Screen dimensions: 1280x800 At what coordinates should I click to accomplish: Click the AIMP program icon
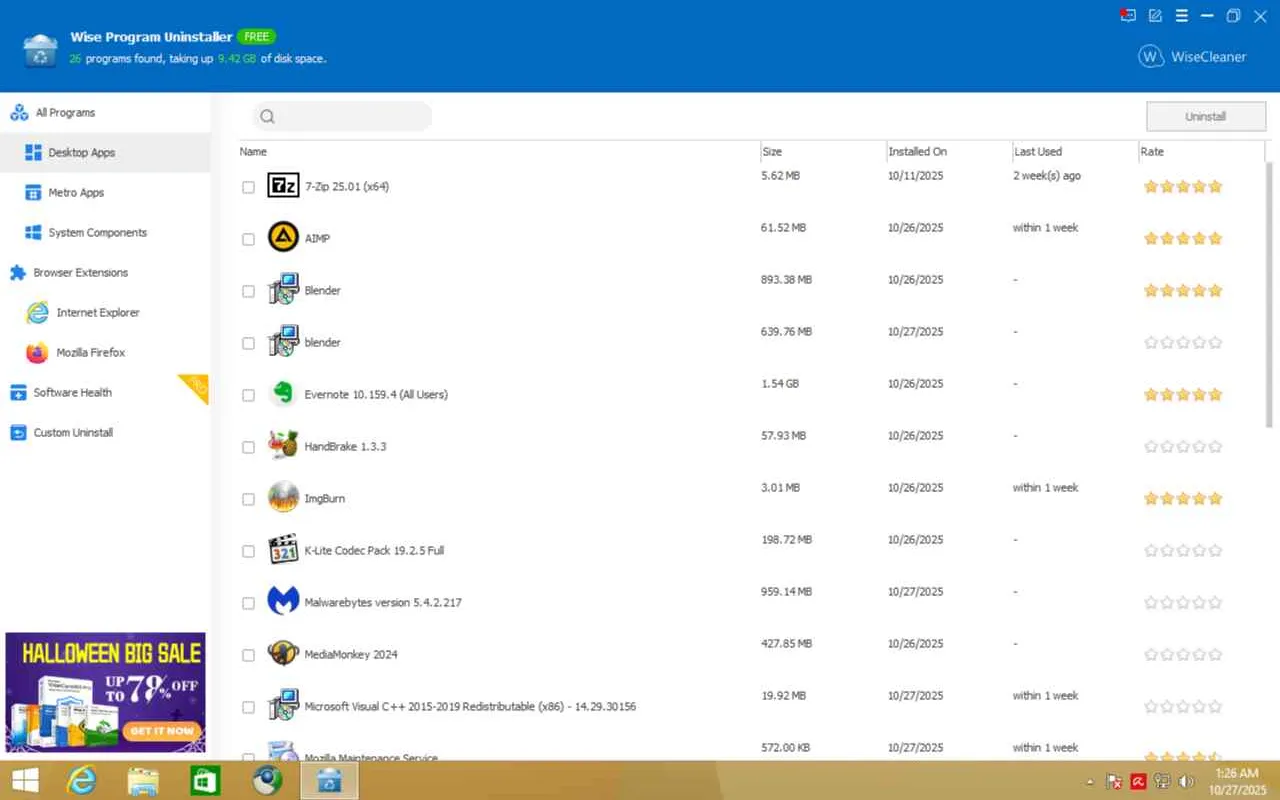(x=284, y=237)
